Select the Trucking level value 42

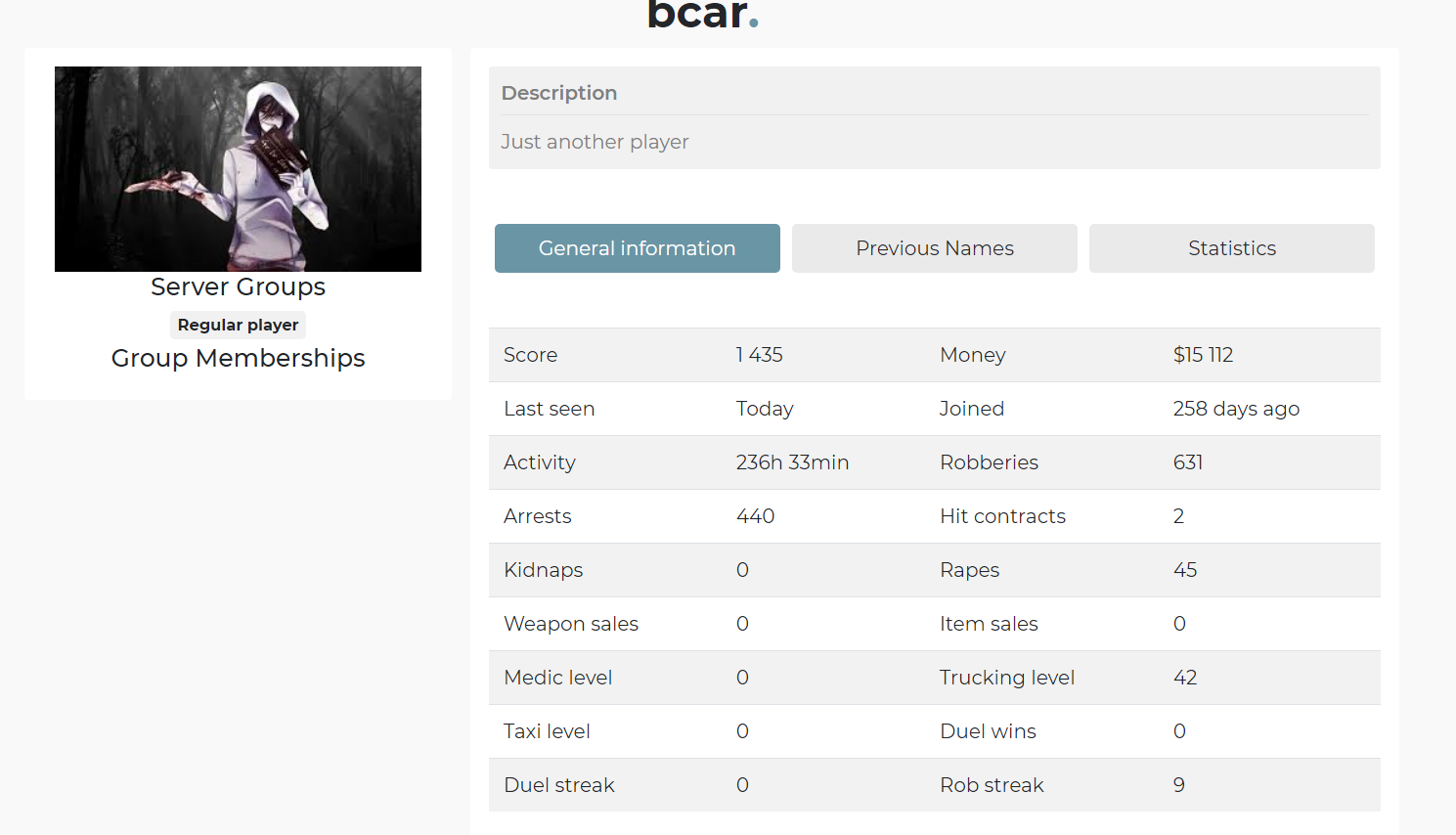tap(1185, 678)
